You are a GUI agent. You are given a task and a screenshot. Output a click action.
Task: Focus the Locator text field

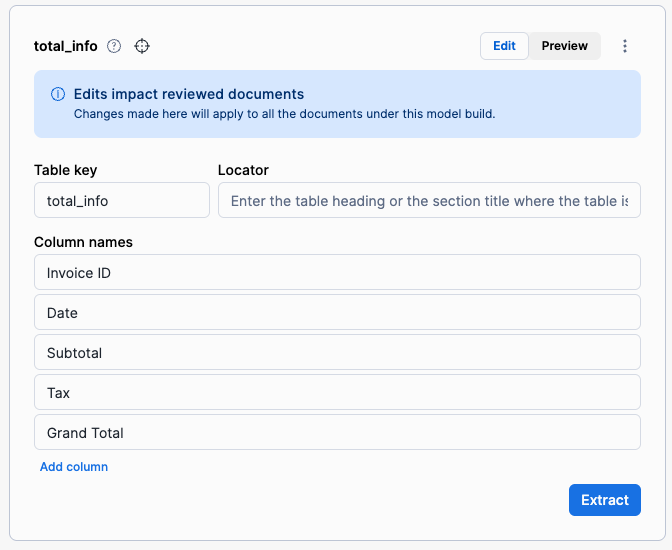point(429,200)
